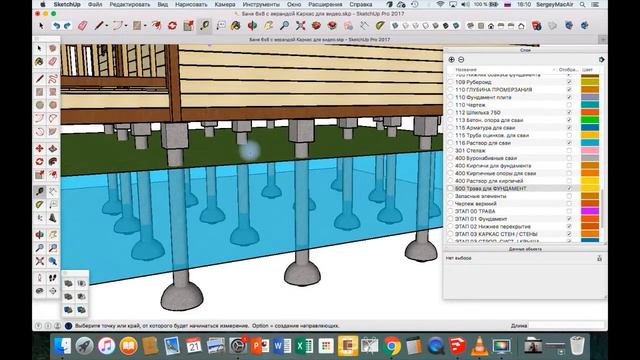Open the Инструменты menu
640x360 pixels.
pos(261,4)
